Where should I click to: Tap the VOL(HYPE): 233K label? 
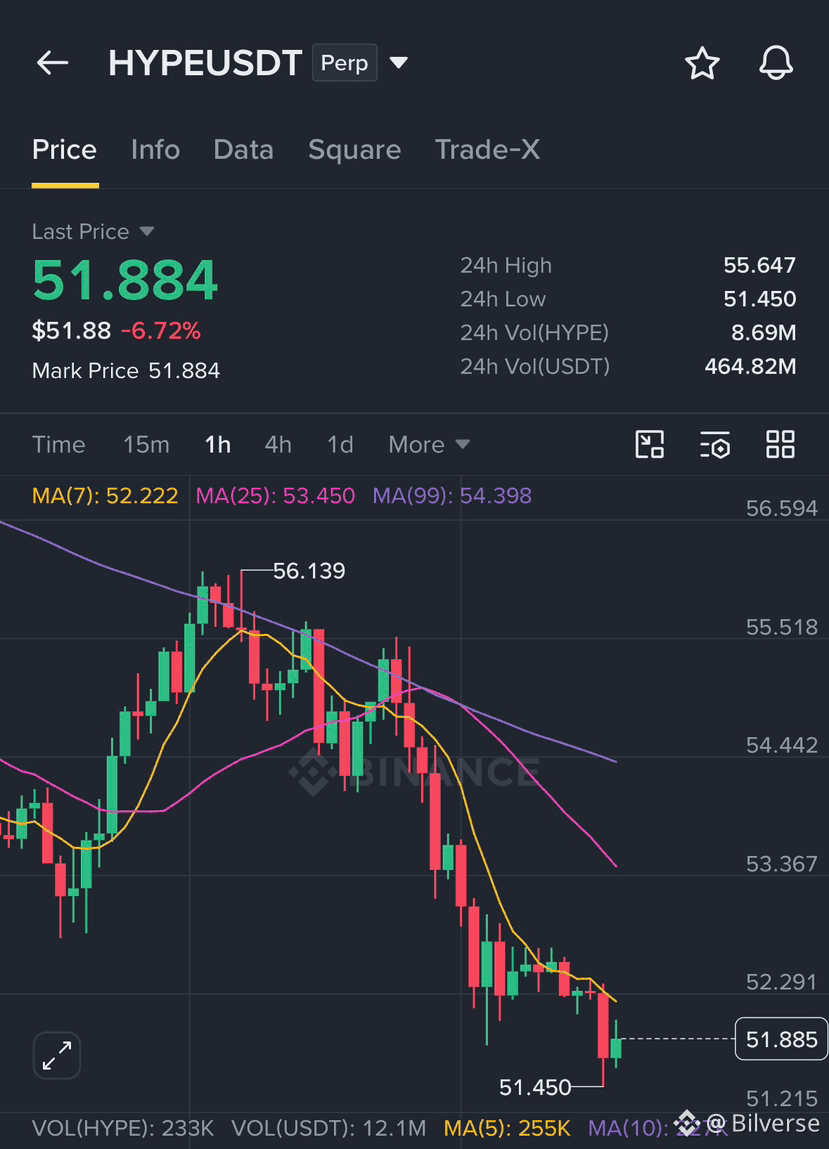click(x=122, y=1128)
